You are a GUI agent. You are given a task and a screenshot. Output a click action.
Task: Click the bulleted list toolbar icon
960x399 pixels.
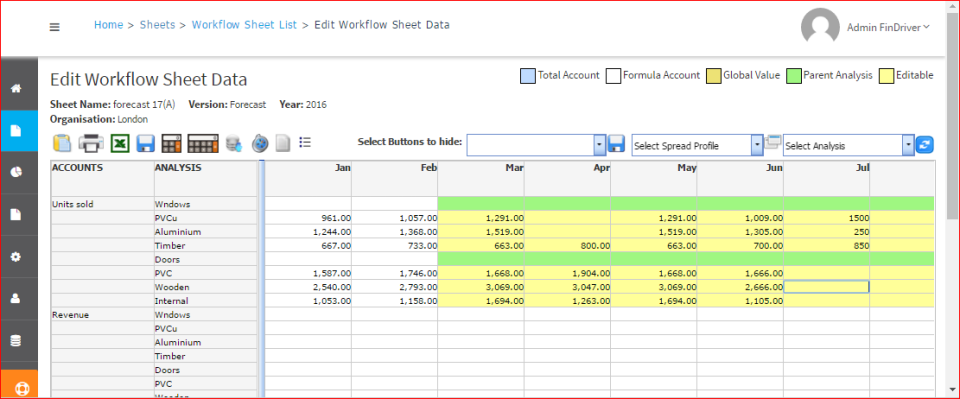(x=305, y=143)
